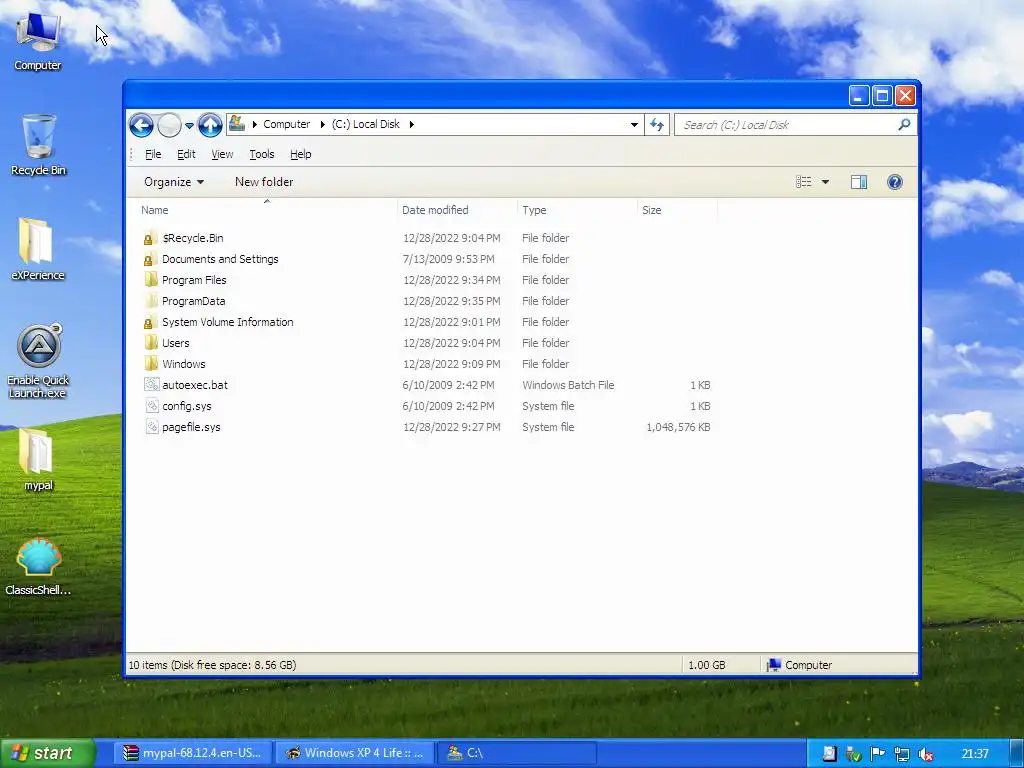Open the recent pages dropdown arrow
The width and height of the screenshot is (1024, 768).
coord(189,125)
